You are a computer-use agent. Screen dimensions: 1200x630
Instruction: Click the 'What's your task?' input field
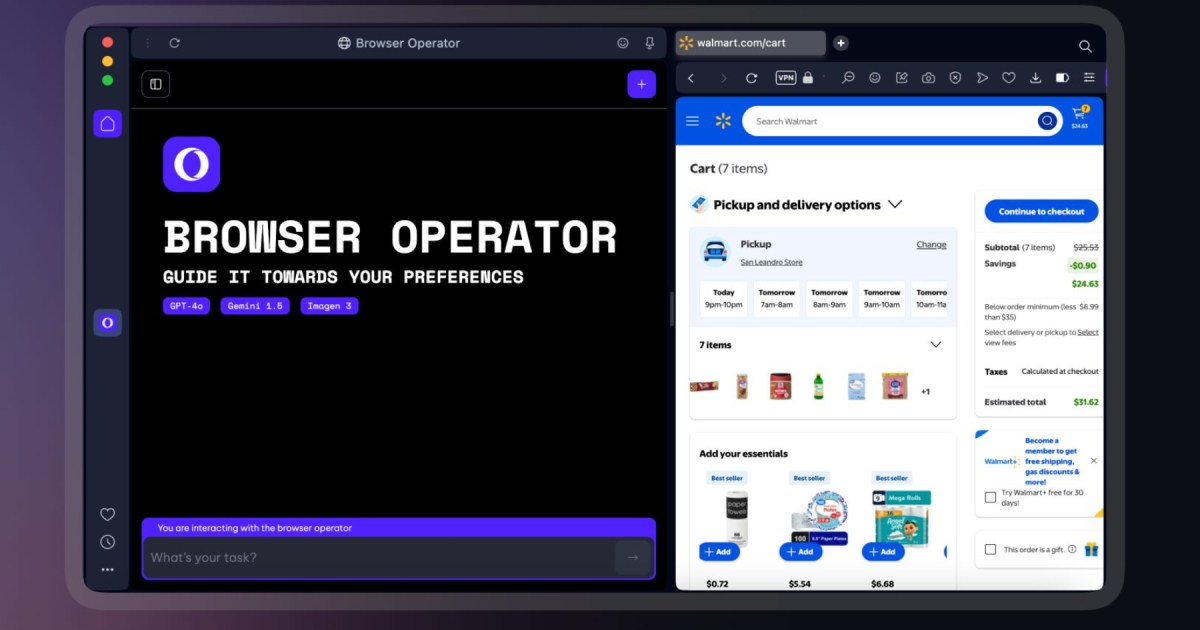[380, 557]
